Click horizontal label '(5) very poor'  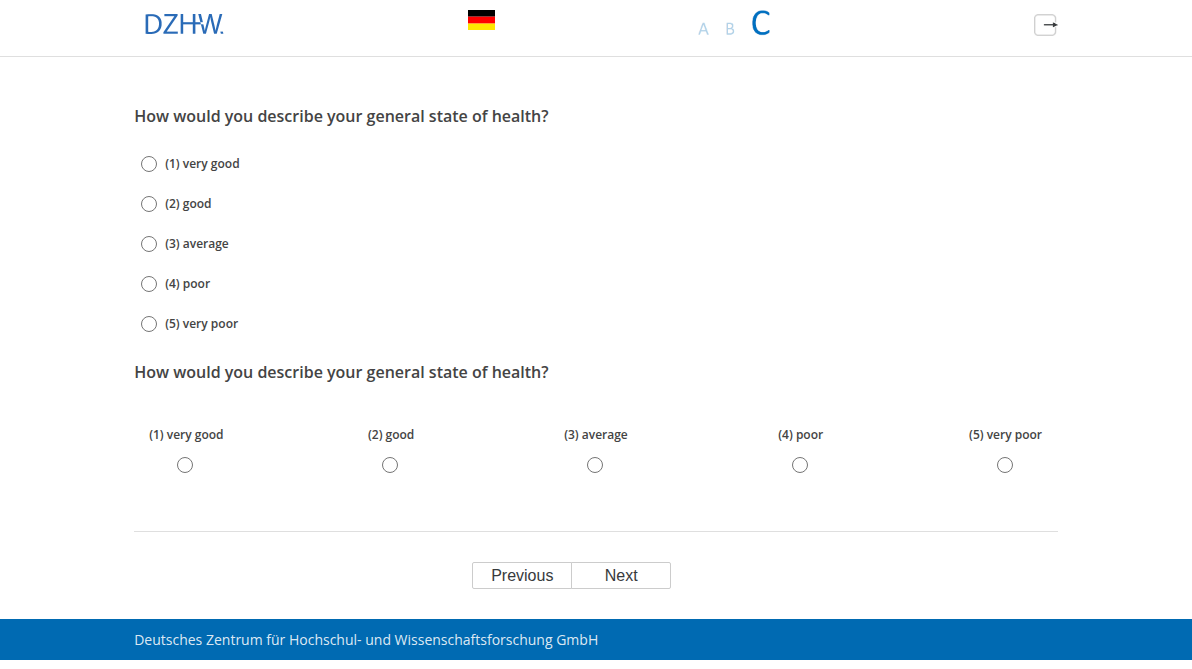[1005, 435]
